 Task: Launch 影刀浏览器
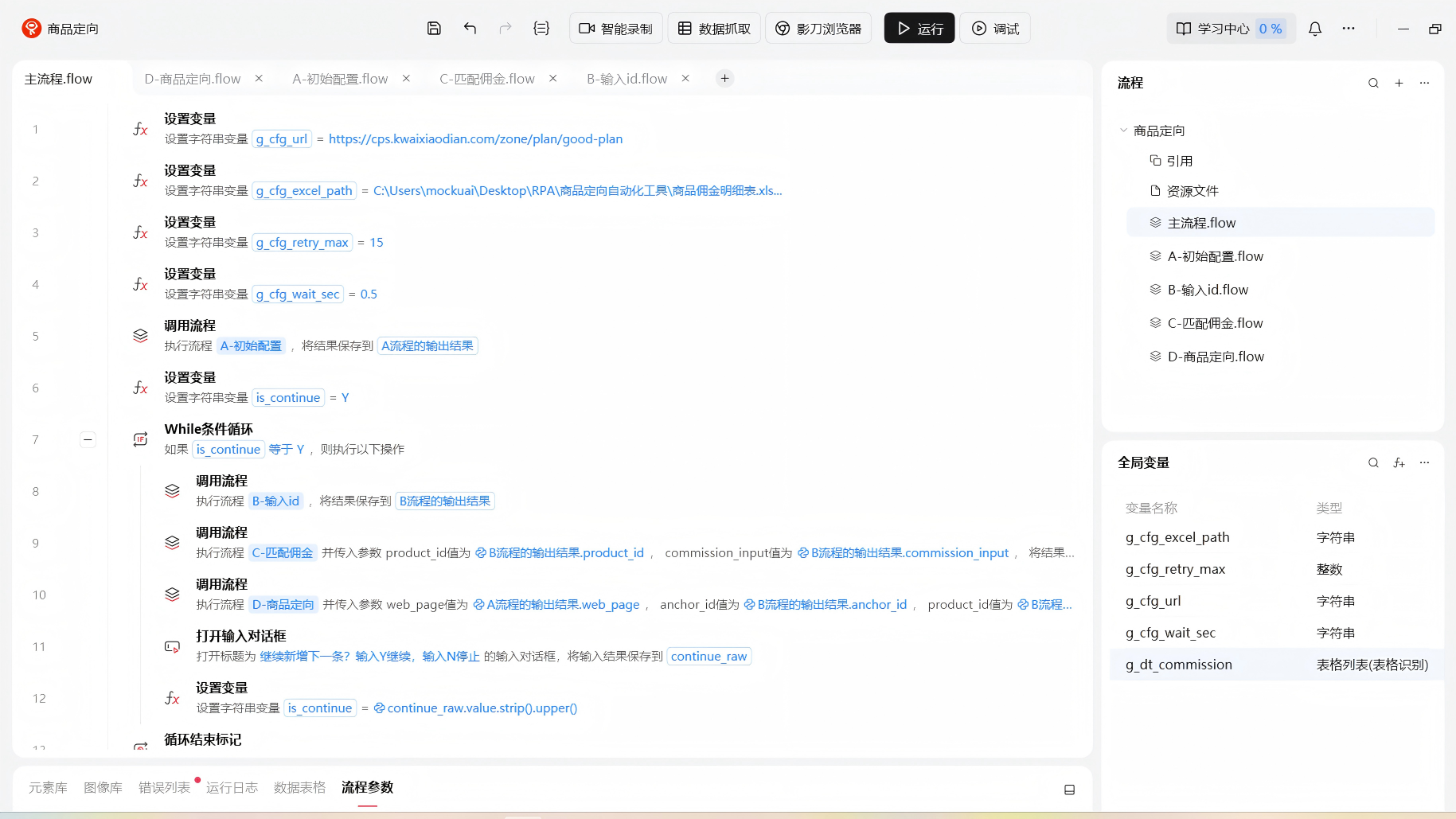click(x=818, y=29)
